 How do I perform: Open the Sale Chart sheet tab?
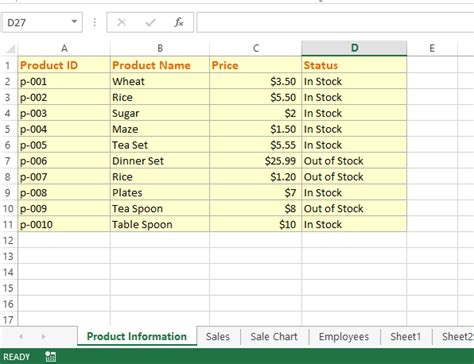pyautogui.click(x=274, y=336)
